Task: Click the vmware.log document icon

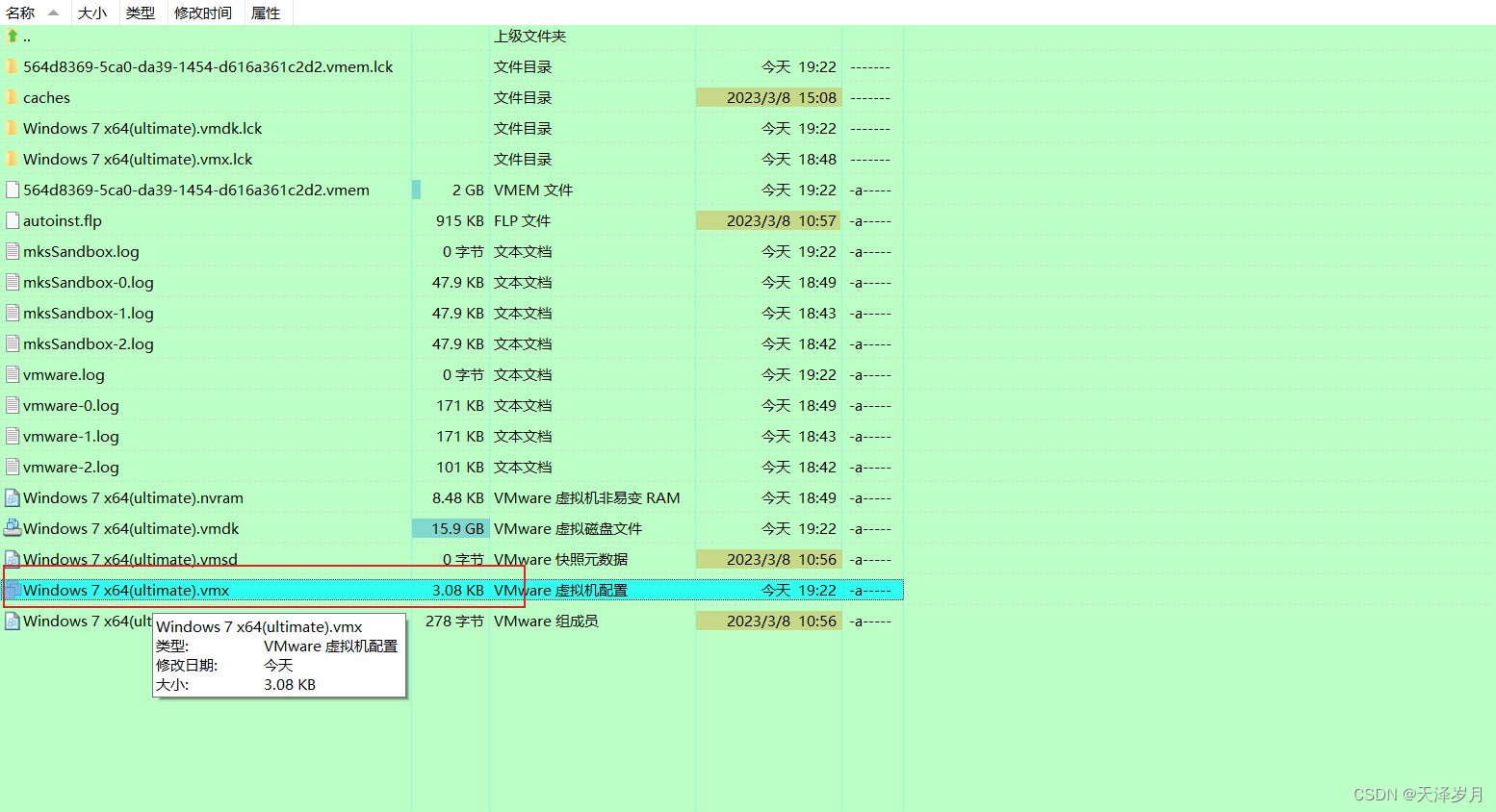Action: (x=13, y=374)
